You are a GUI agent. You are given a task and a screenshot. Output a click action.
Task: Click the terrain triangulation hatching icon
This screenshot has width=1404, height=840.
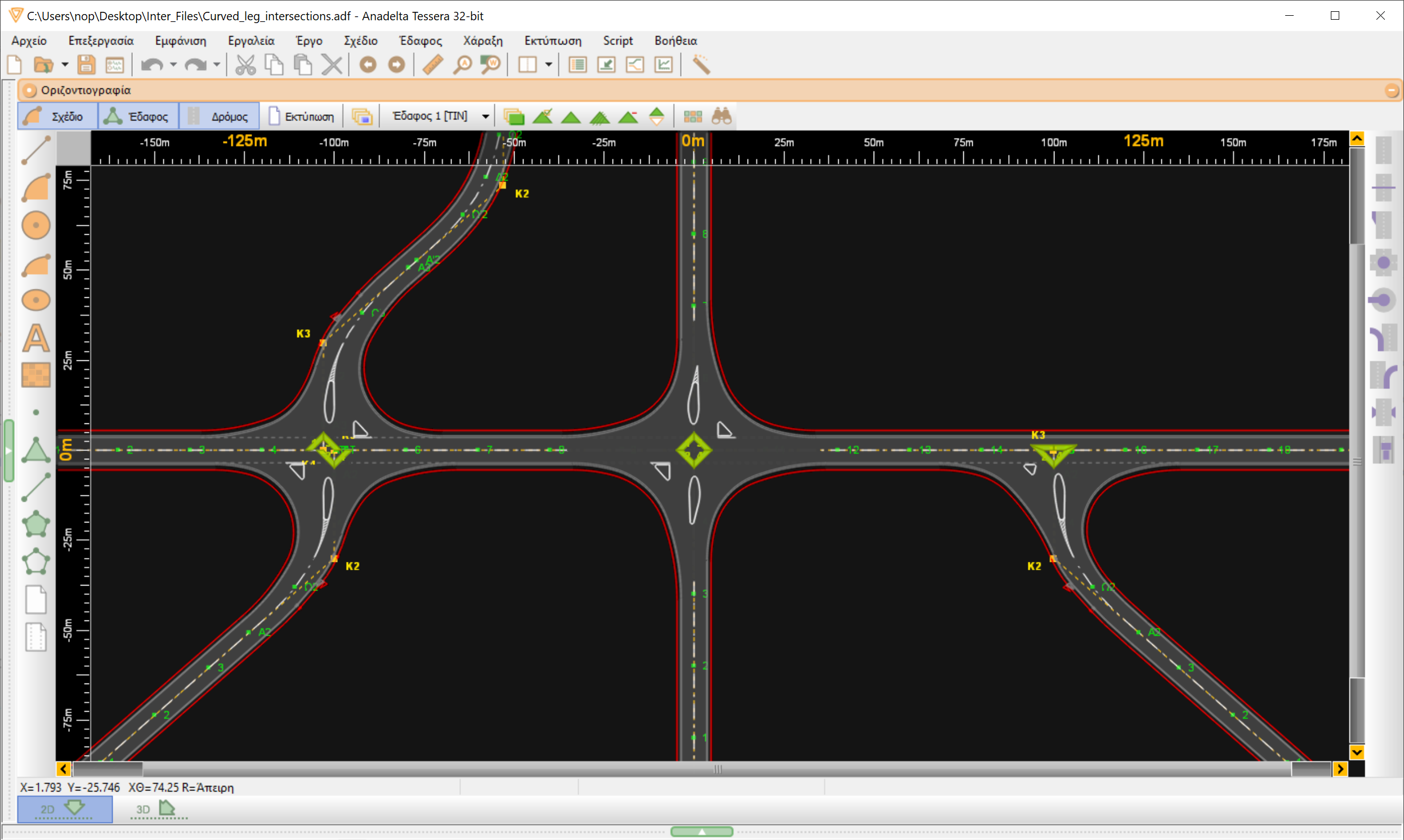tap(600, 116)
